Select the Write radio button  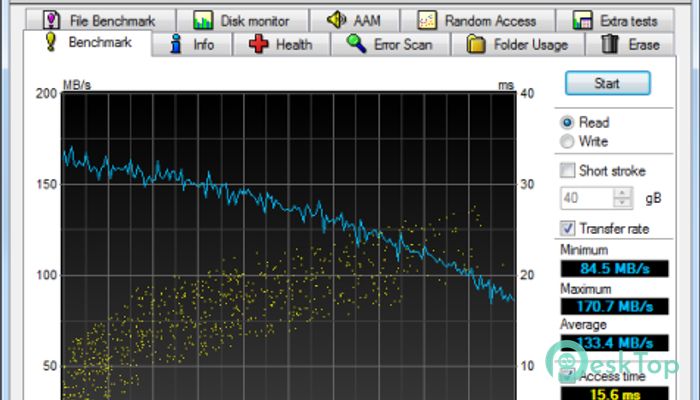pyautogui.click(x=567, y=142)
